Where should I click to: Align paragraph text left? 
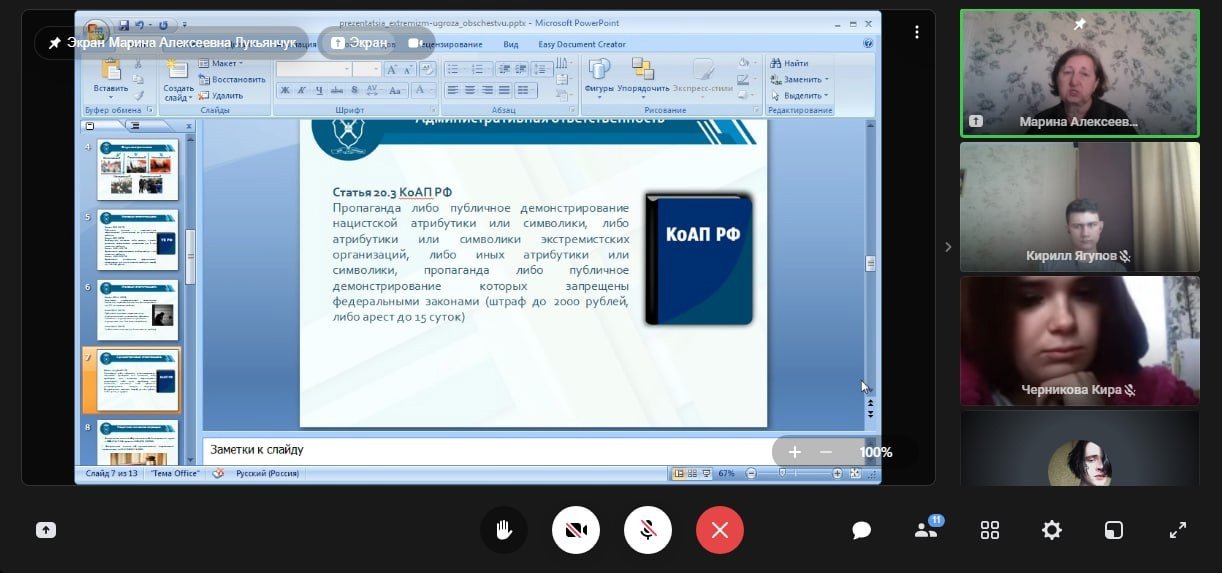pyautogui.click(x=452, y=91)
